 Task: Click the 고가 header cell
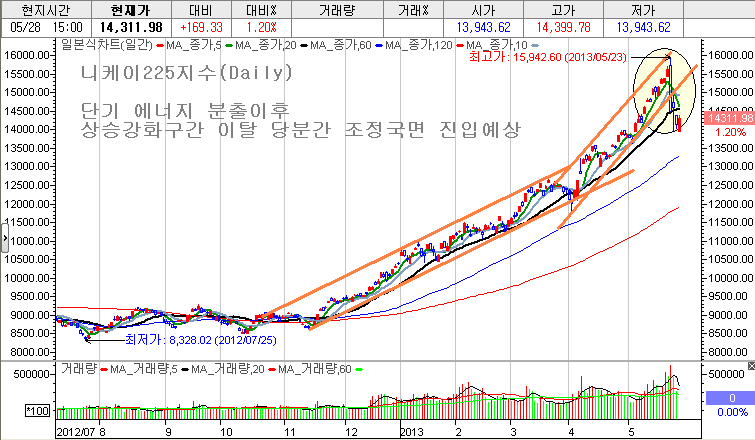(563, 10)
